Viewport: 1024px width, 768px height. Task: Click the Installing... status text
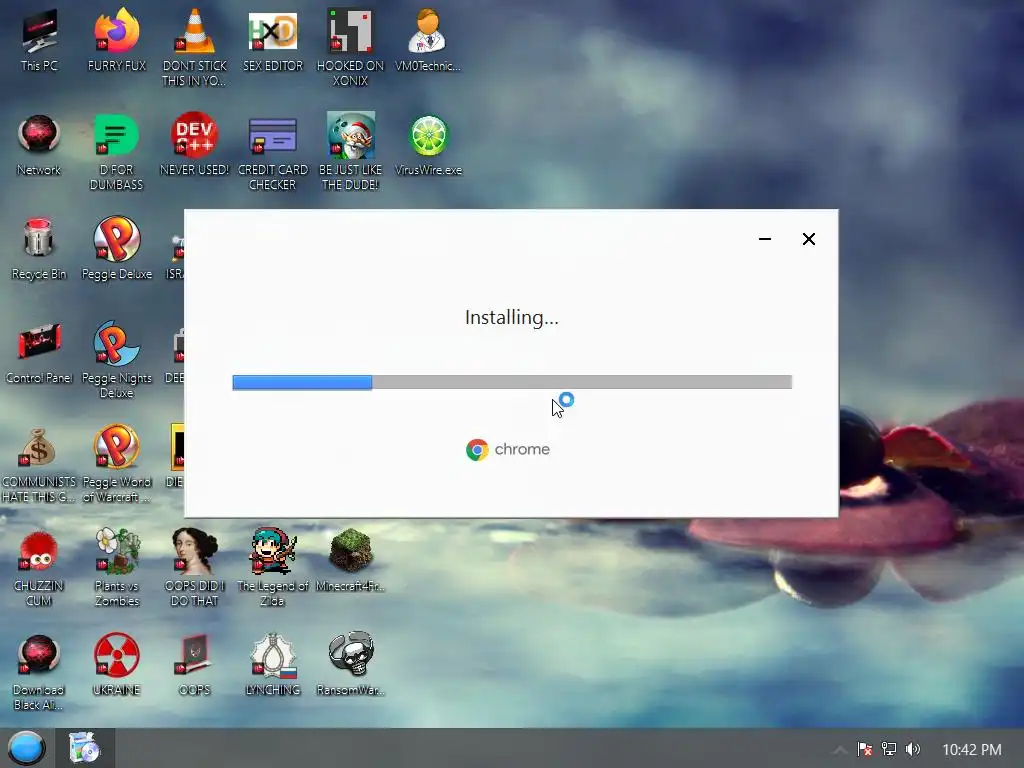(512, 317)
